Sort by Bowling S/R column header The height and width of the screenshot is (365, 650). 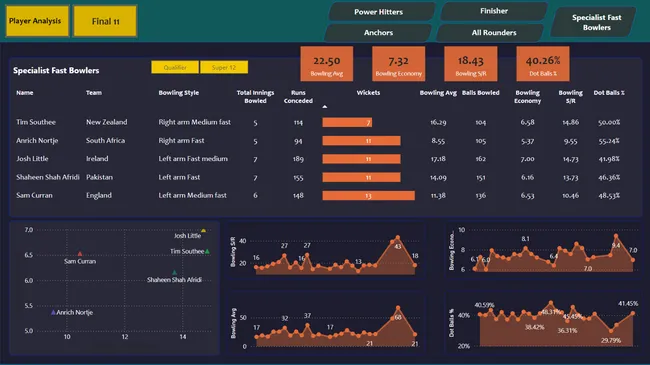tap(570, 97)
